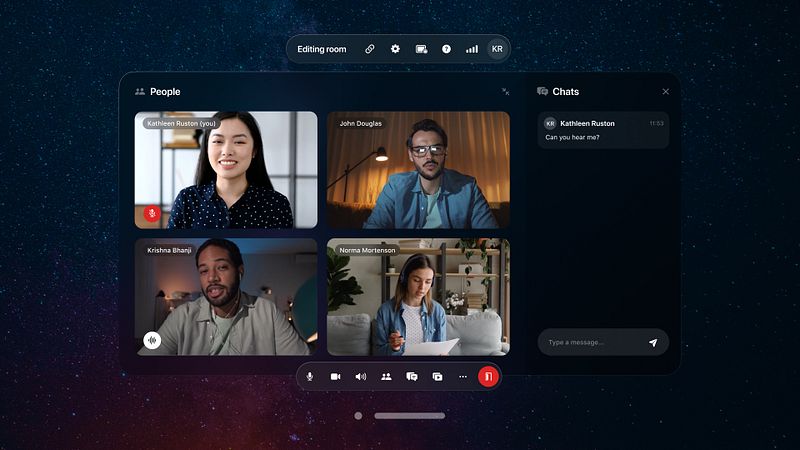Start screen sharing from the bottom toolbar
This screenshot has height=450, width=800.
pos(437,377)
